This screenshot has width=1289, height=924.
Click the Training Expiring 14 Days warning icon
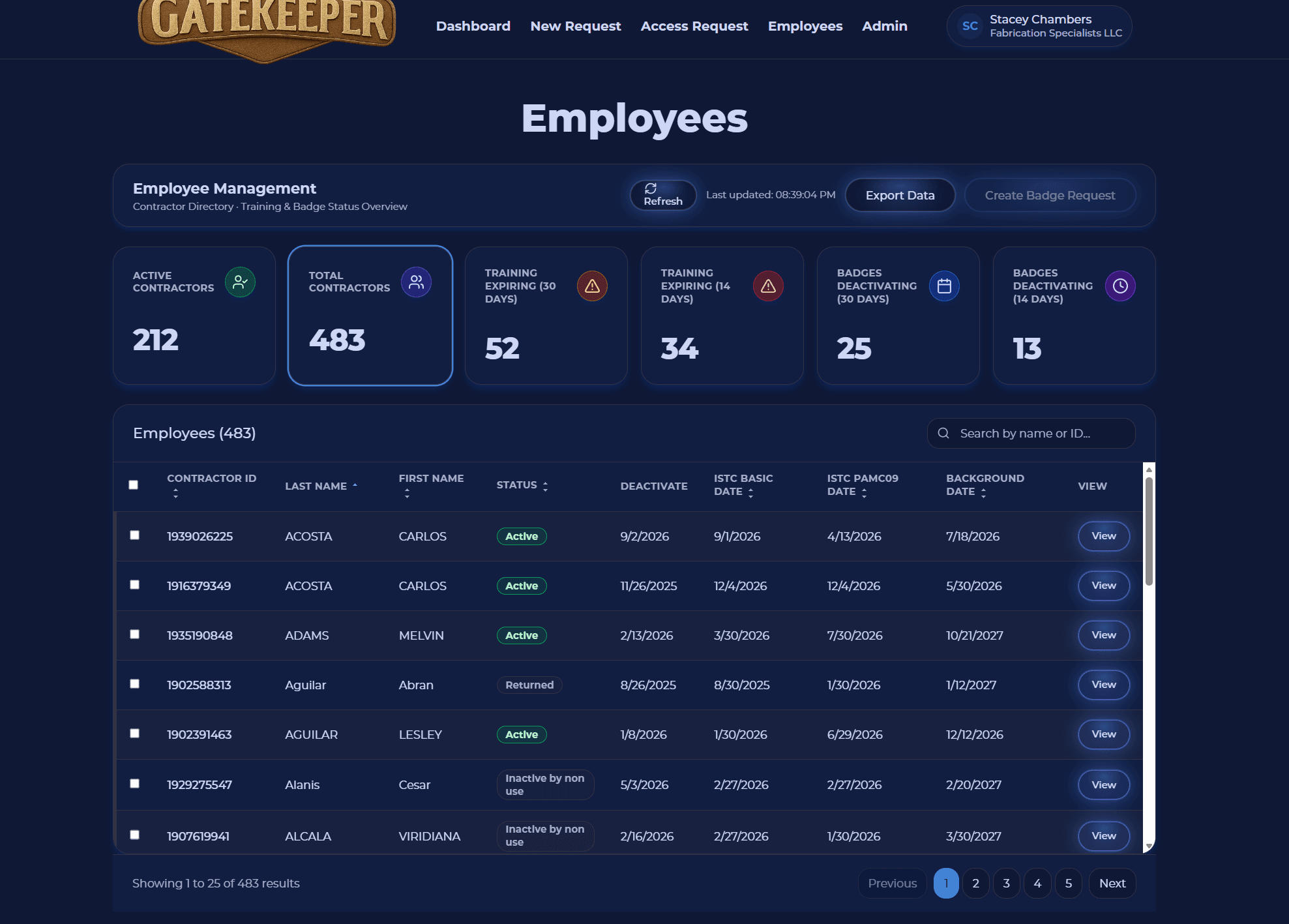768,286
